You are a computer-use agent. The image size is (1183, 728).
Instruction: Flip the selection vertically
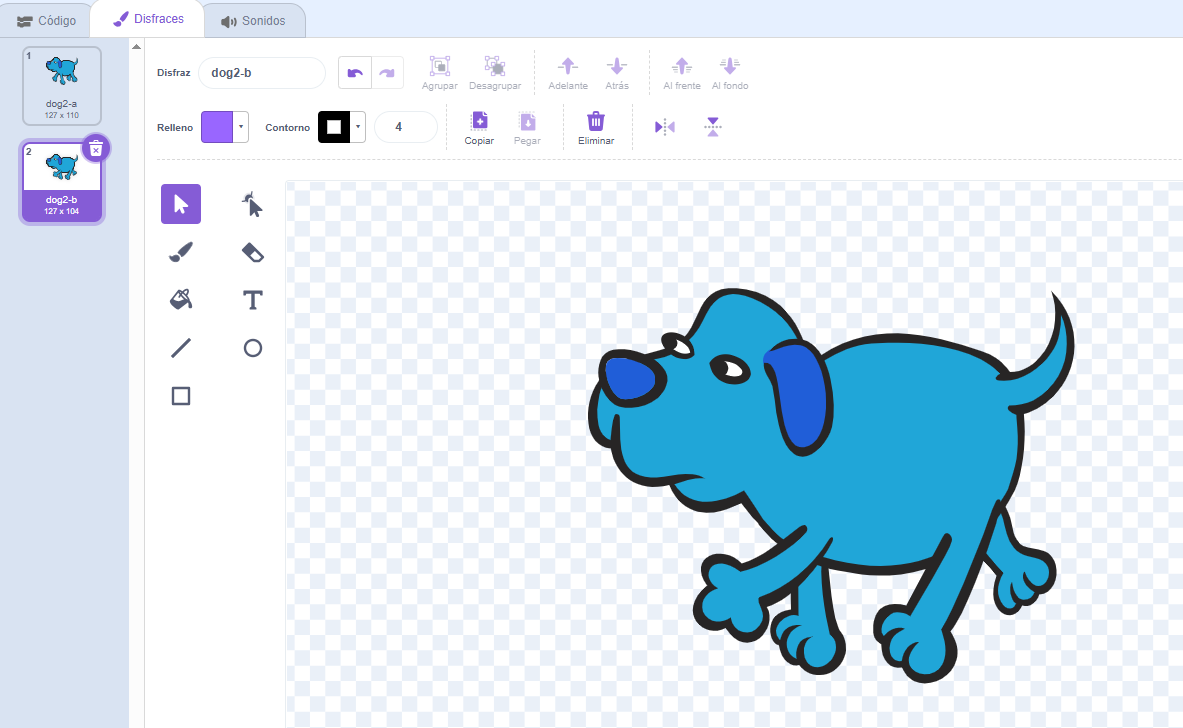[713, 127]
